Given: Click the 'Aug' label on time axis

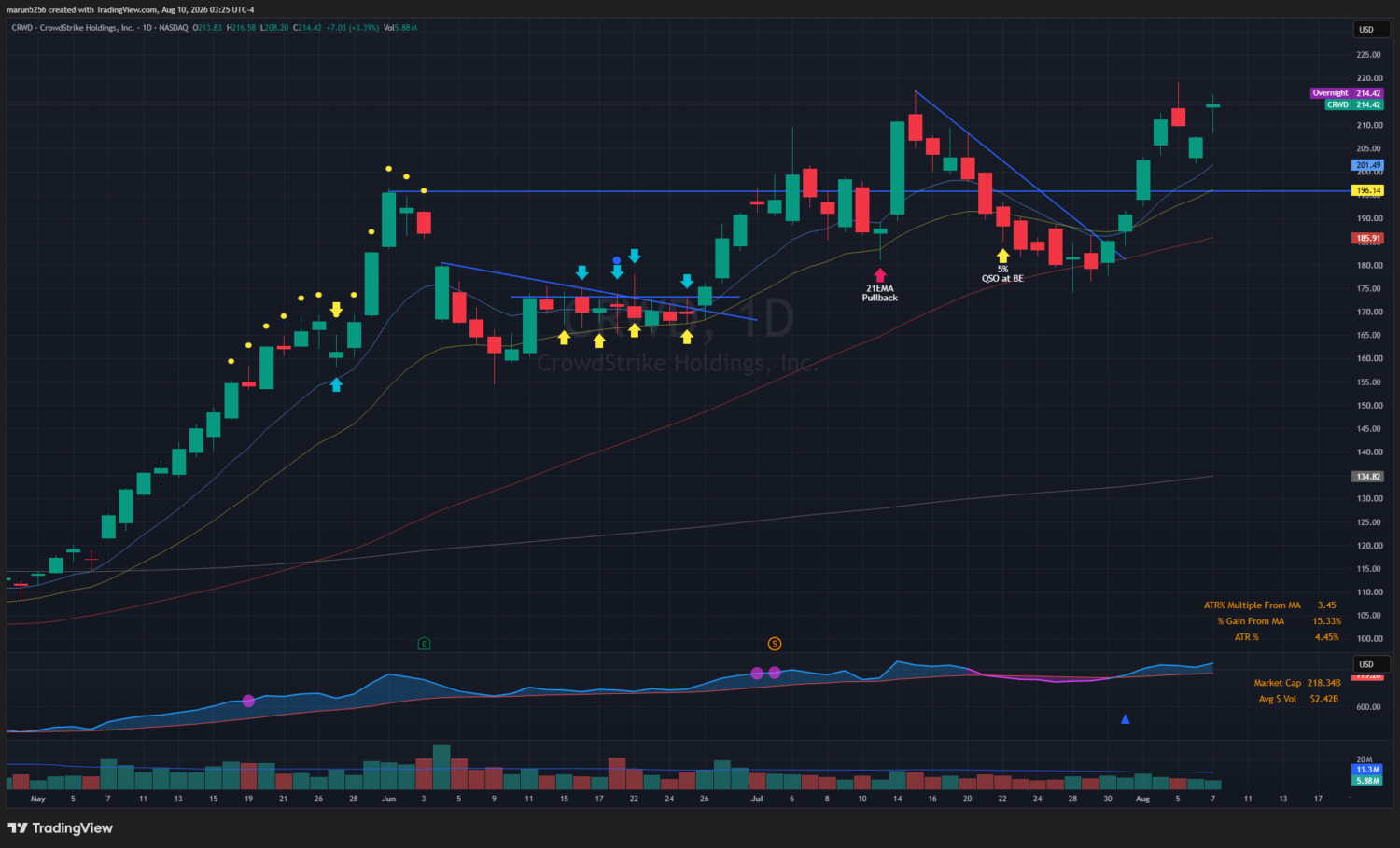Looking at the screenshot, I should coord(1142,799).
